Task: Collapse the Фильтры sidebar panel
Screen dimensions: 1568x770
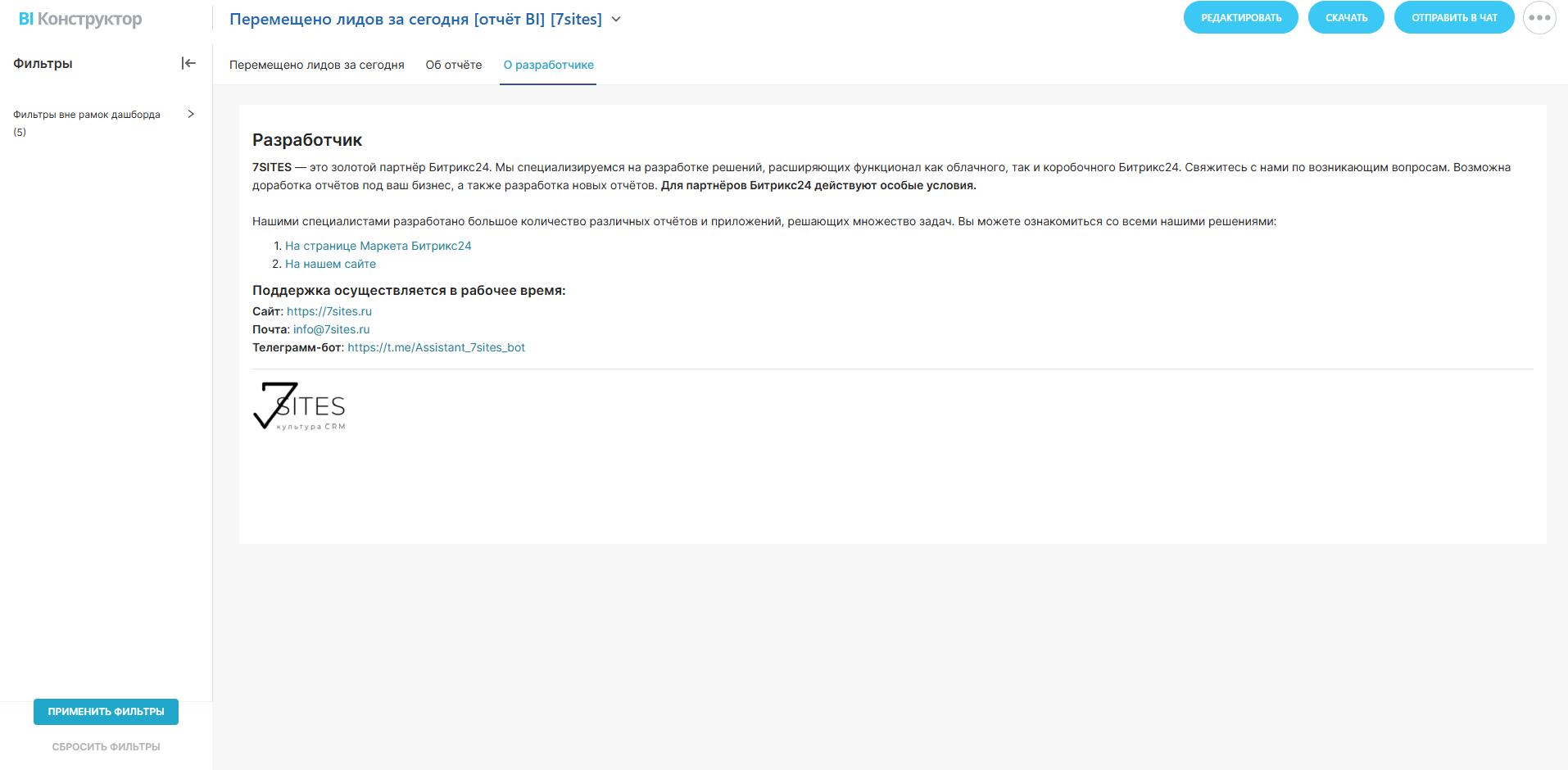Action: click(x=188, y=63)
